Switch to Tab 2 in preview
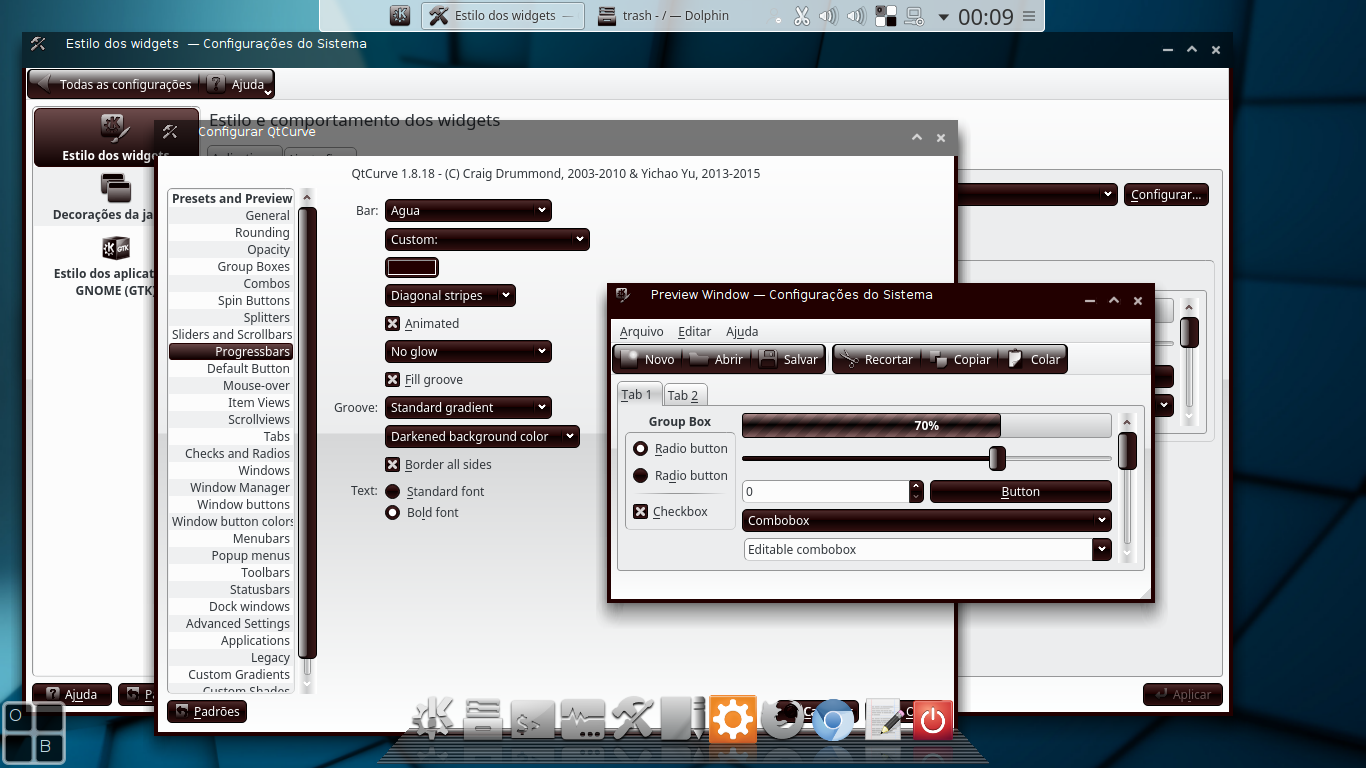This screenshot has height=768, width=1366. pyautogui.click(x=685, y=395)
